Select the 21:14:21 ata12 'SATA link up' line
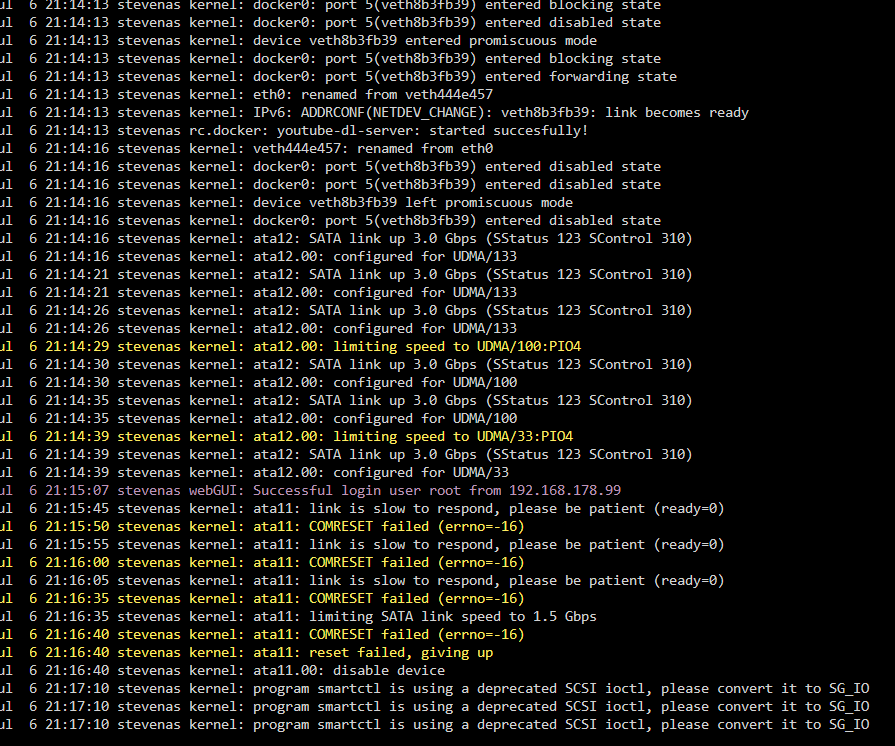The height and width of the screenshot is (746, 895). click(346, 275)
